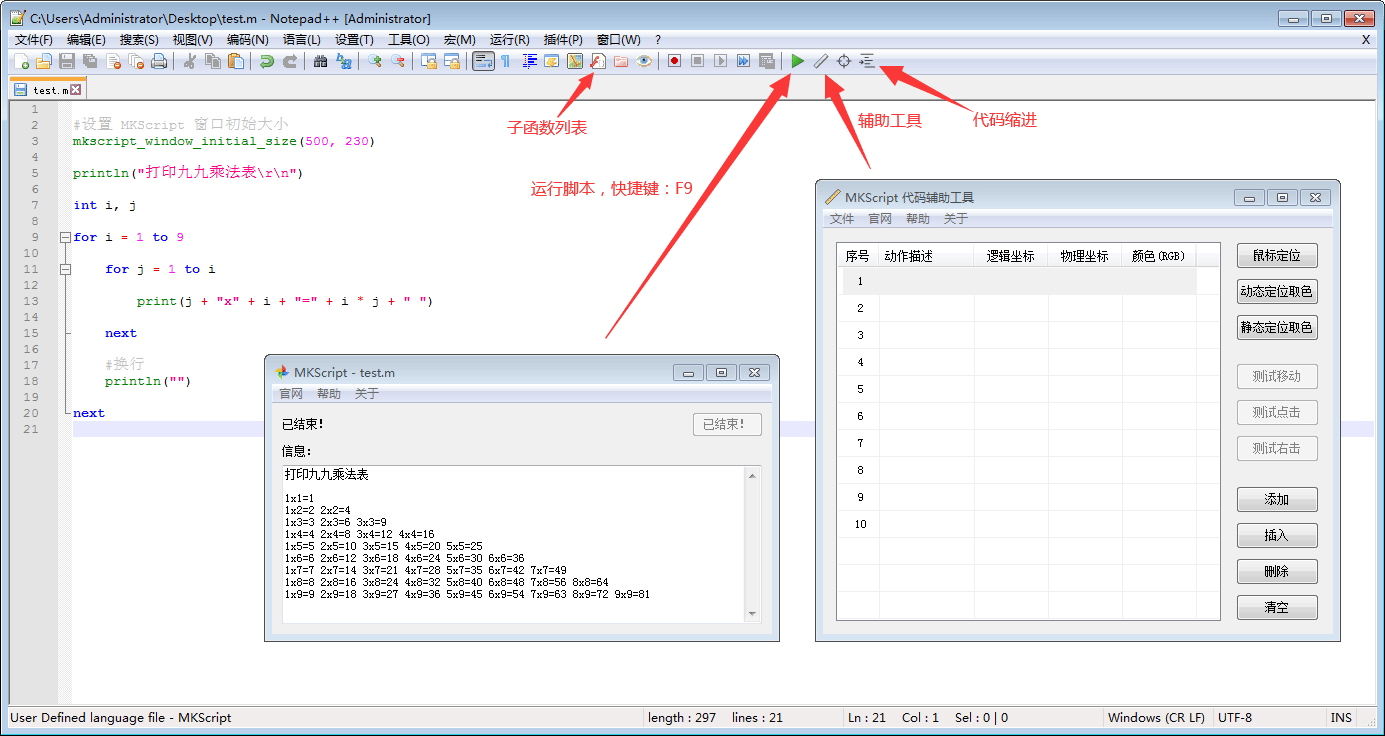Click the Synchronize vertical scrolling icon

coord(428,61)
